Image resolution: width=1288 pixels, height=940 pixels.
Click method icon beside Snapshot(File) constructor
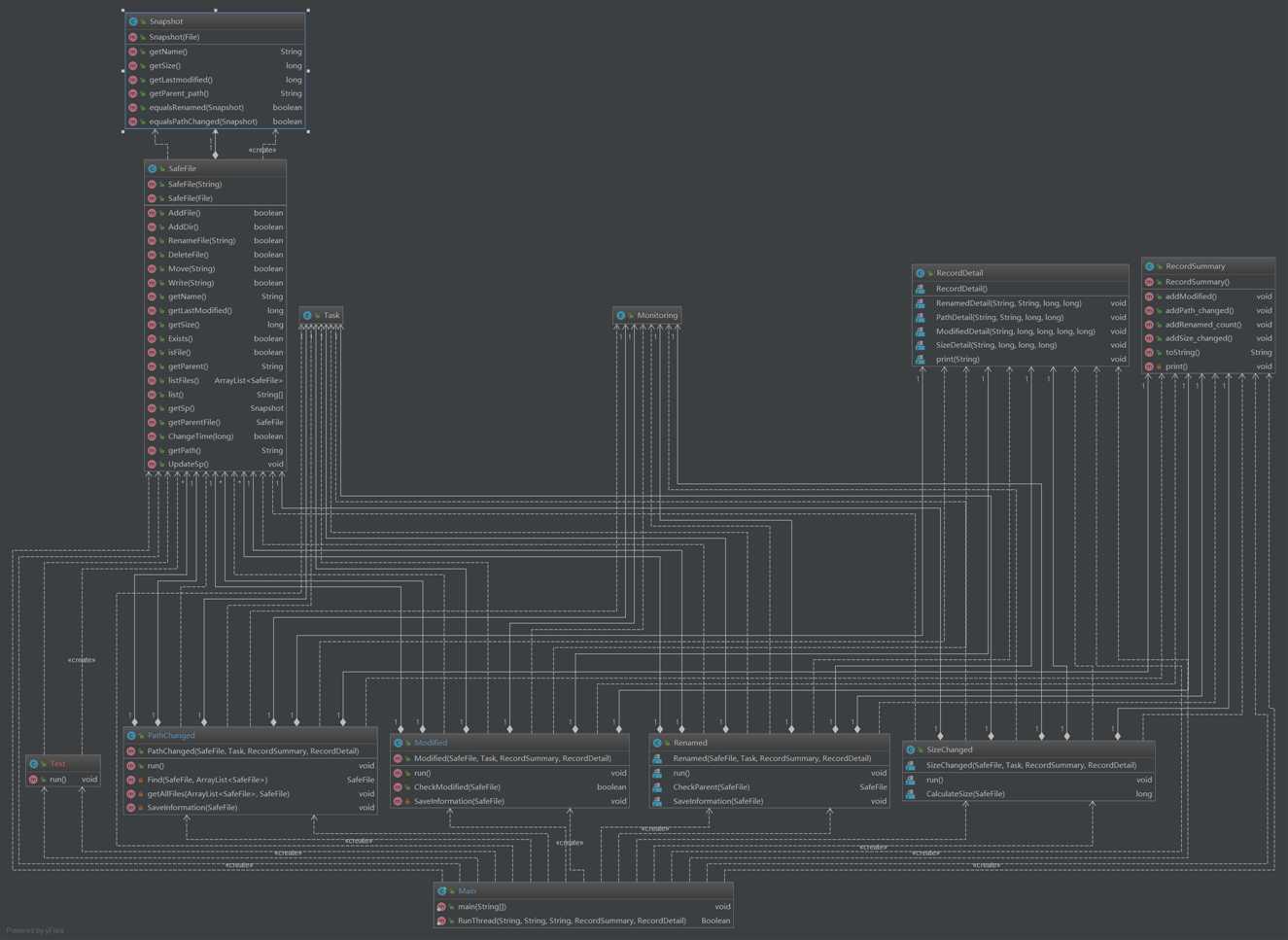133,37
